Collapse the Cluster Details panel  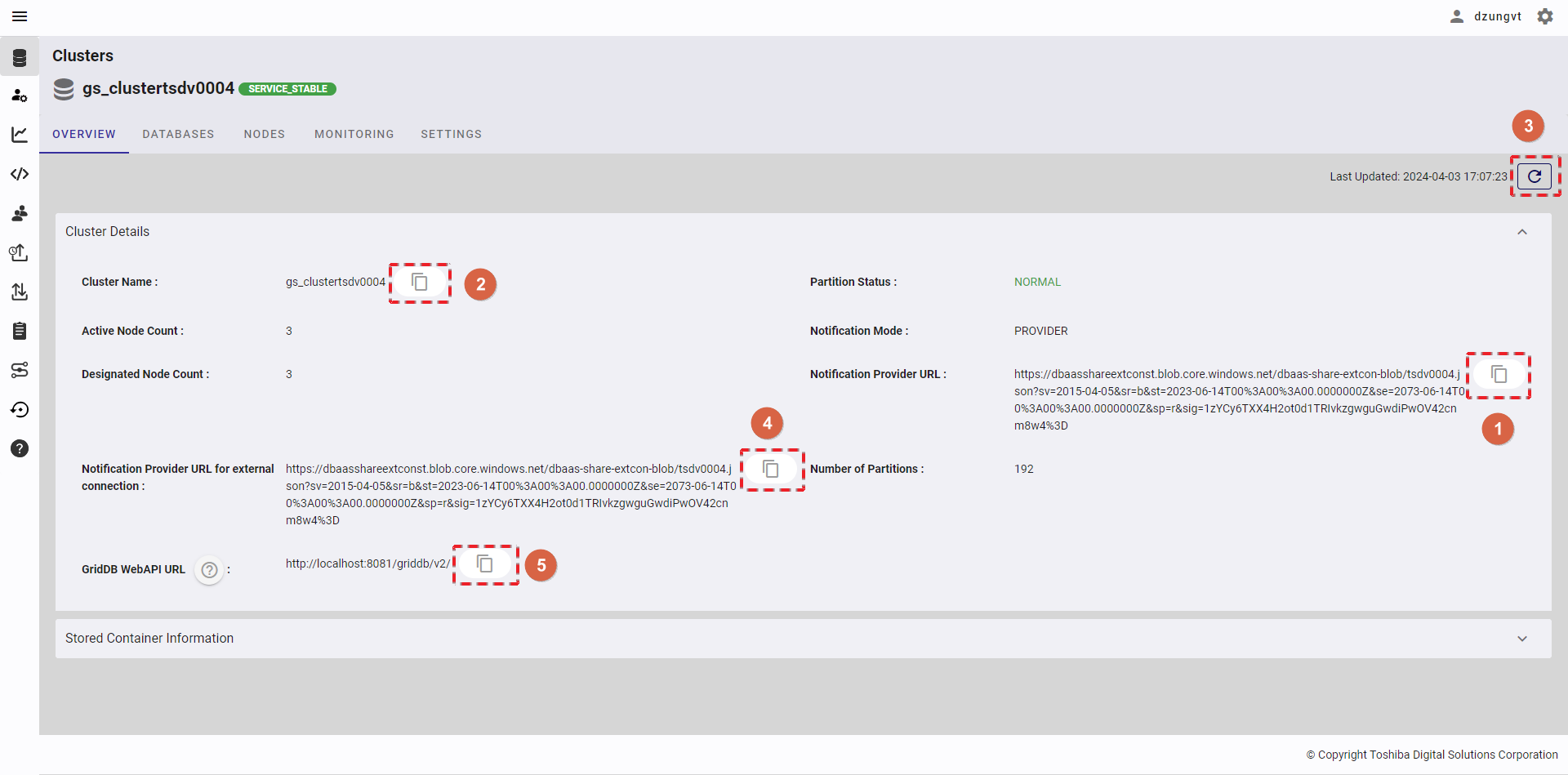coord(1522,232)
